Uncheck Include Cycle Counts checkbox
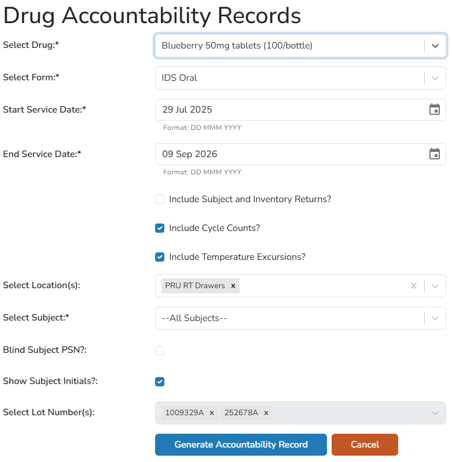The width and height of the screenshot is (452, 462). (160, 228)
